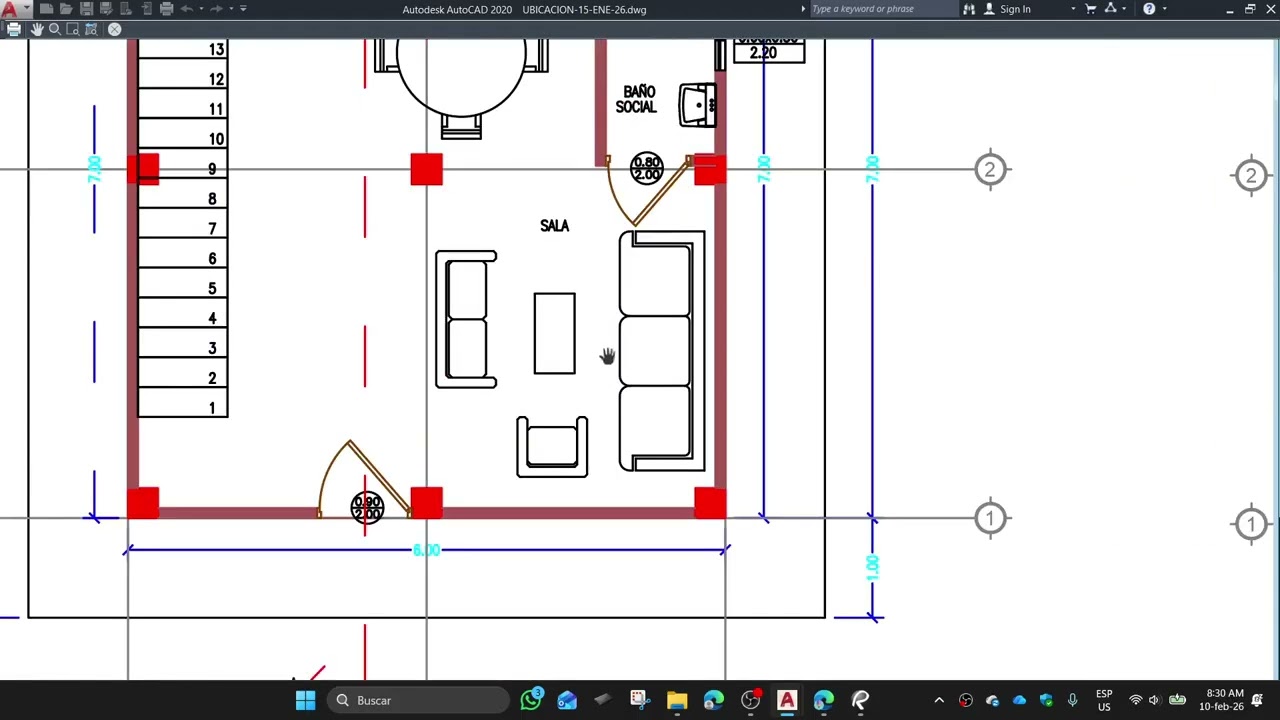Screen dimensions: 1280x720
Task: Click stair step number 1
Action: [x=212, y=408]
